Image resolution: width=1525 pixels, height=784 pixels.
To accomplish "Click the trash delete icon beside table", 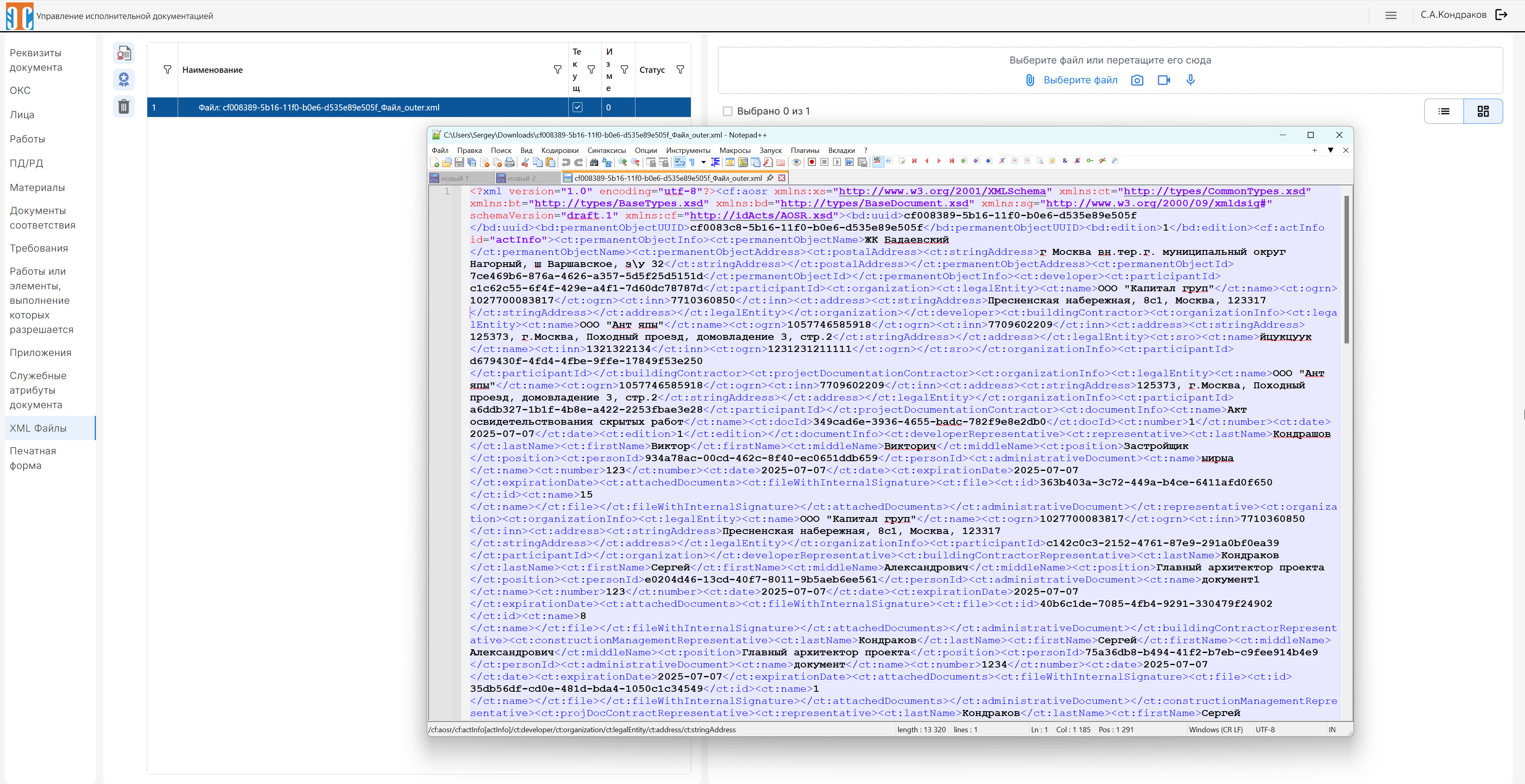I will 124,106.
